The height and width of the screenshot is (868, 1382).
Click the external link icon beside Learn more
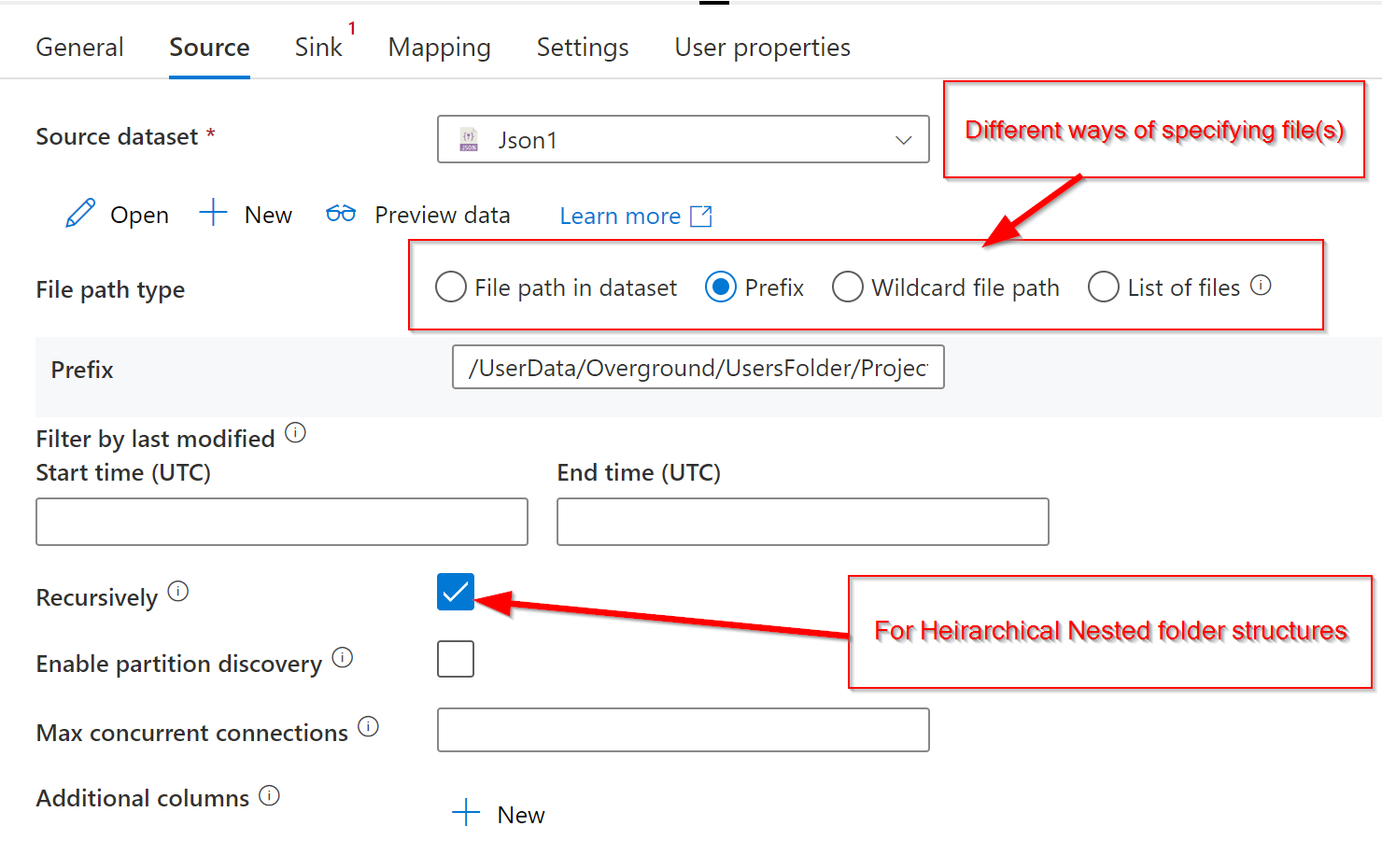coord(700,215)
